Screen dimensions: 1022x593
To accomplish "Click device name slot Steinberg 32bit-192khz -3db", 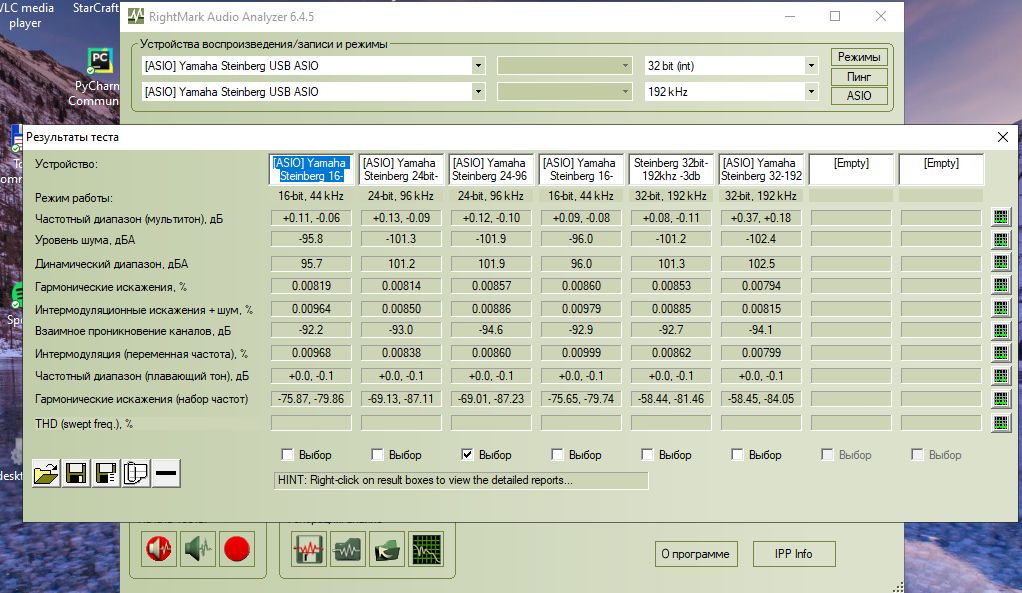I will point(671,169).
